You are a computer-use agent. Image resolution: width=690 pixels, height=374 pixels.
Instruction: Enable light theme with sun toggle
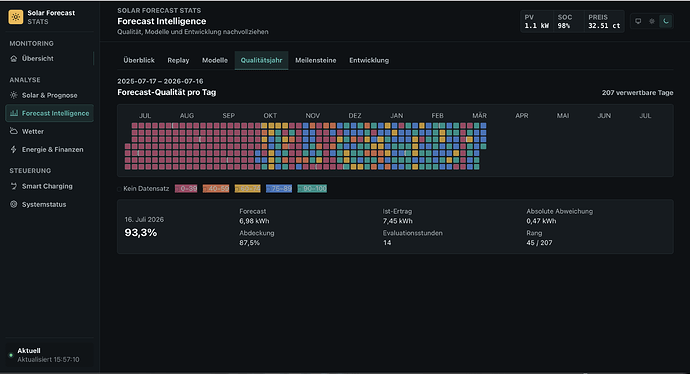click(652, 21)
